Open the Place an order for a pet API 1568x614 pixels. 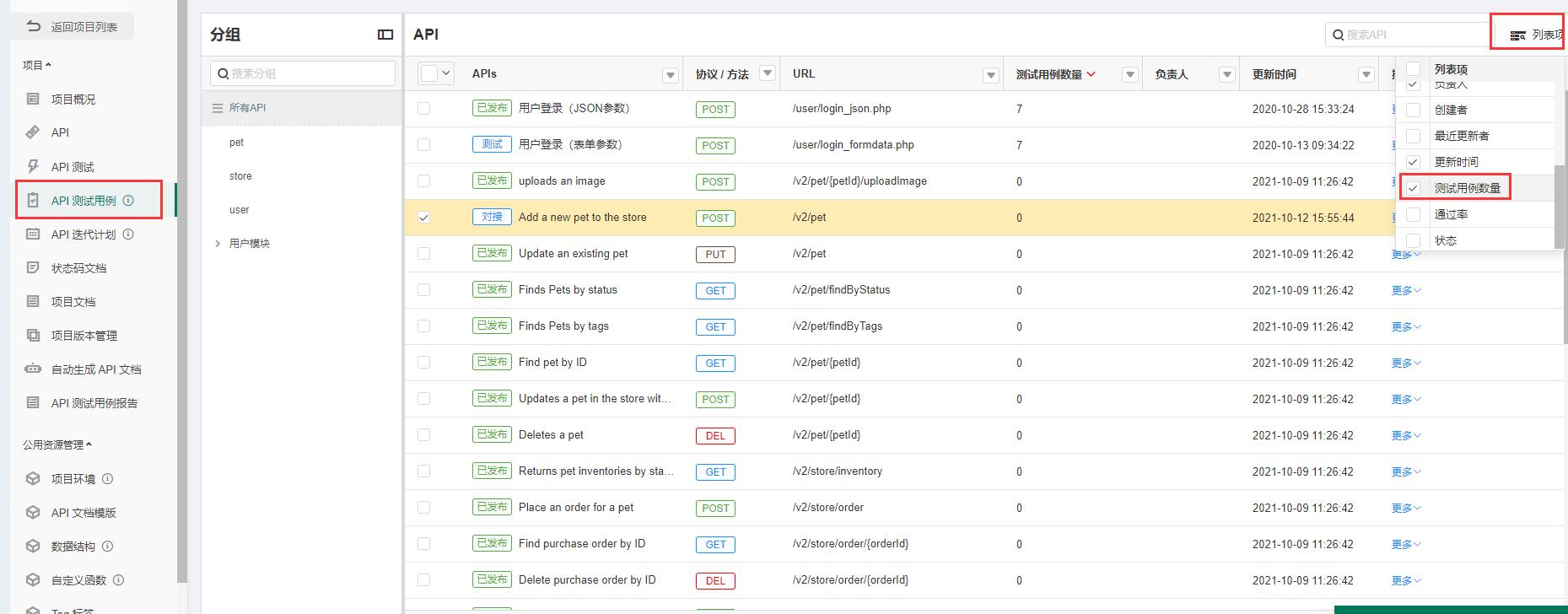[x=576, y=508]
